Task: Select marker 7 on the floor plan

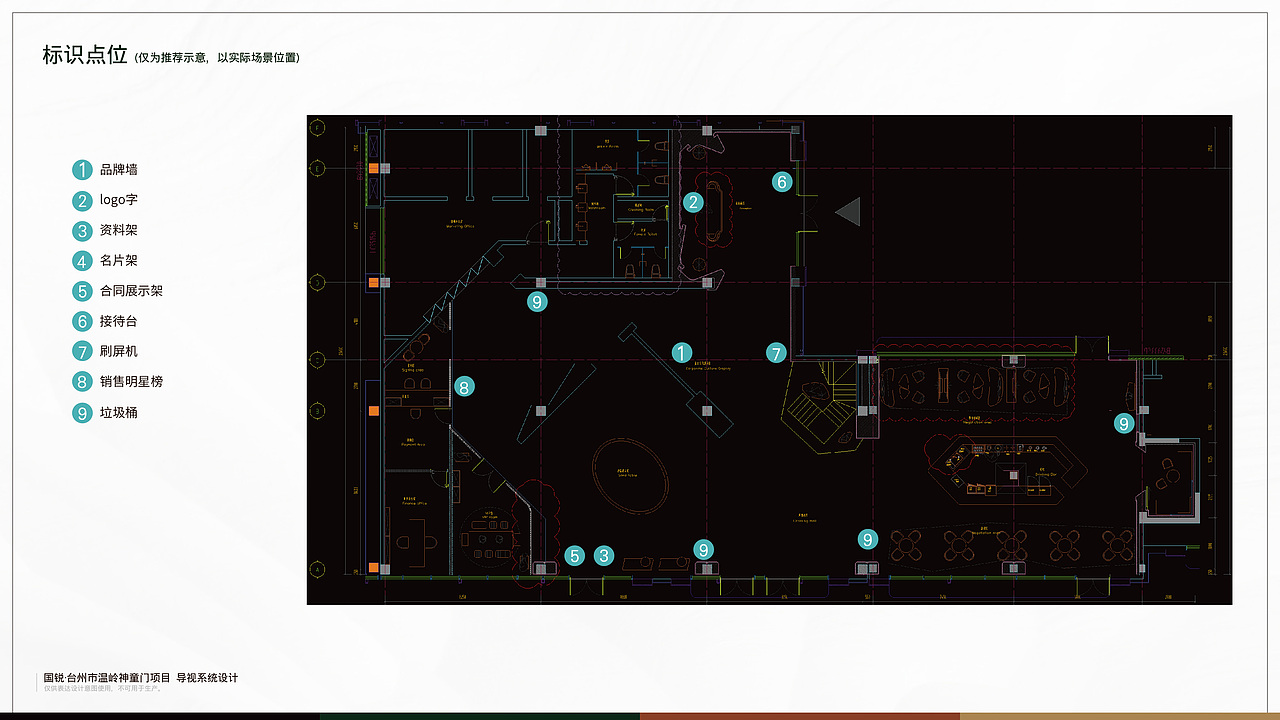Action: click(777, 353)
